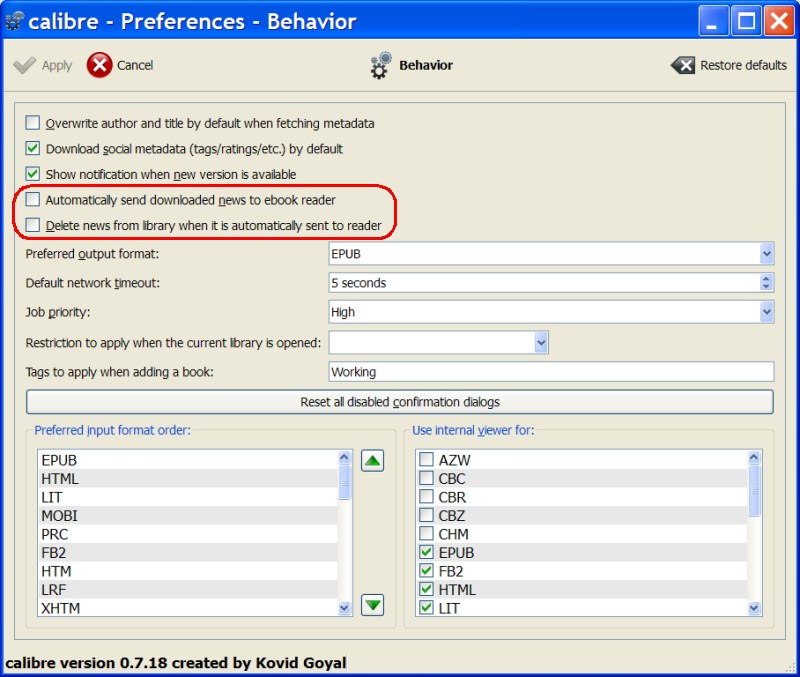Open the Preferred output format dropdown

766,254
